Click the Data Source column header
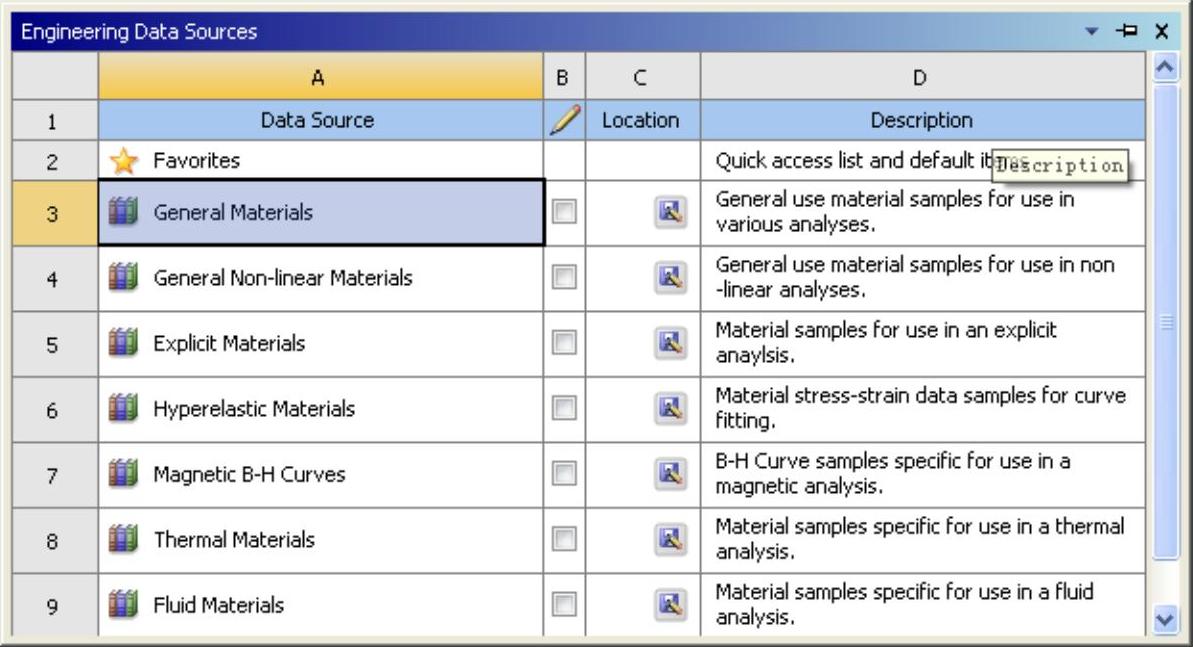Image resolution: width=1193 pixels, height=647 pixels. point(317,121)
